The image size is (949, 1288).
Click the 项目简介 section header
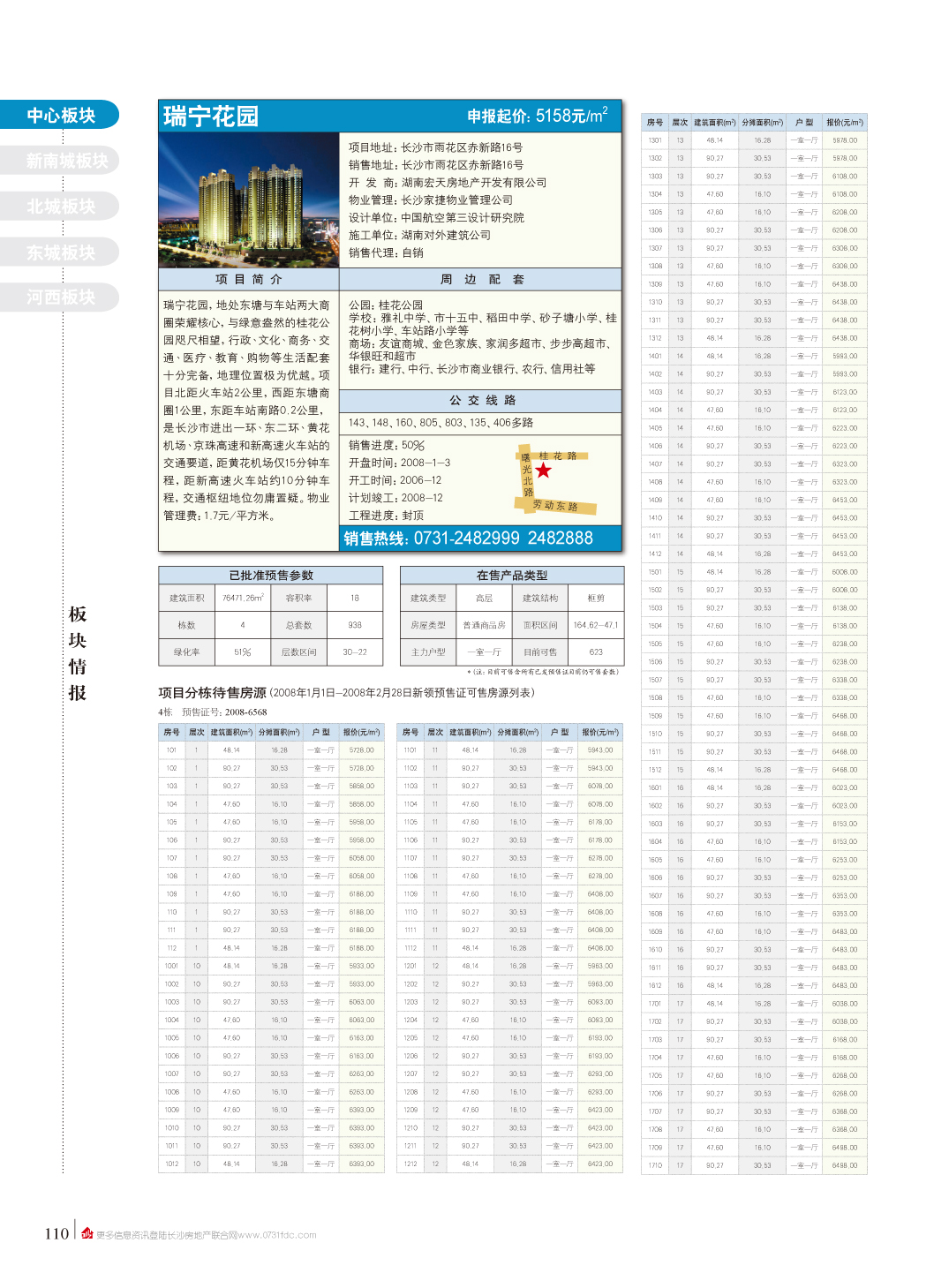249,279
